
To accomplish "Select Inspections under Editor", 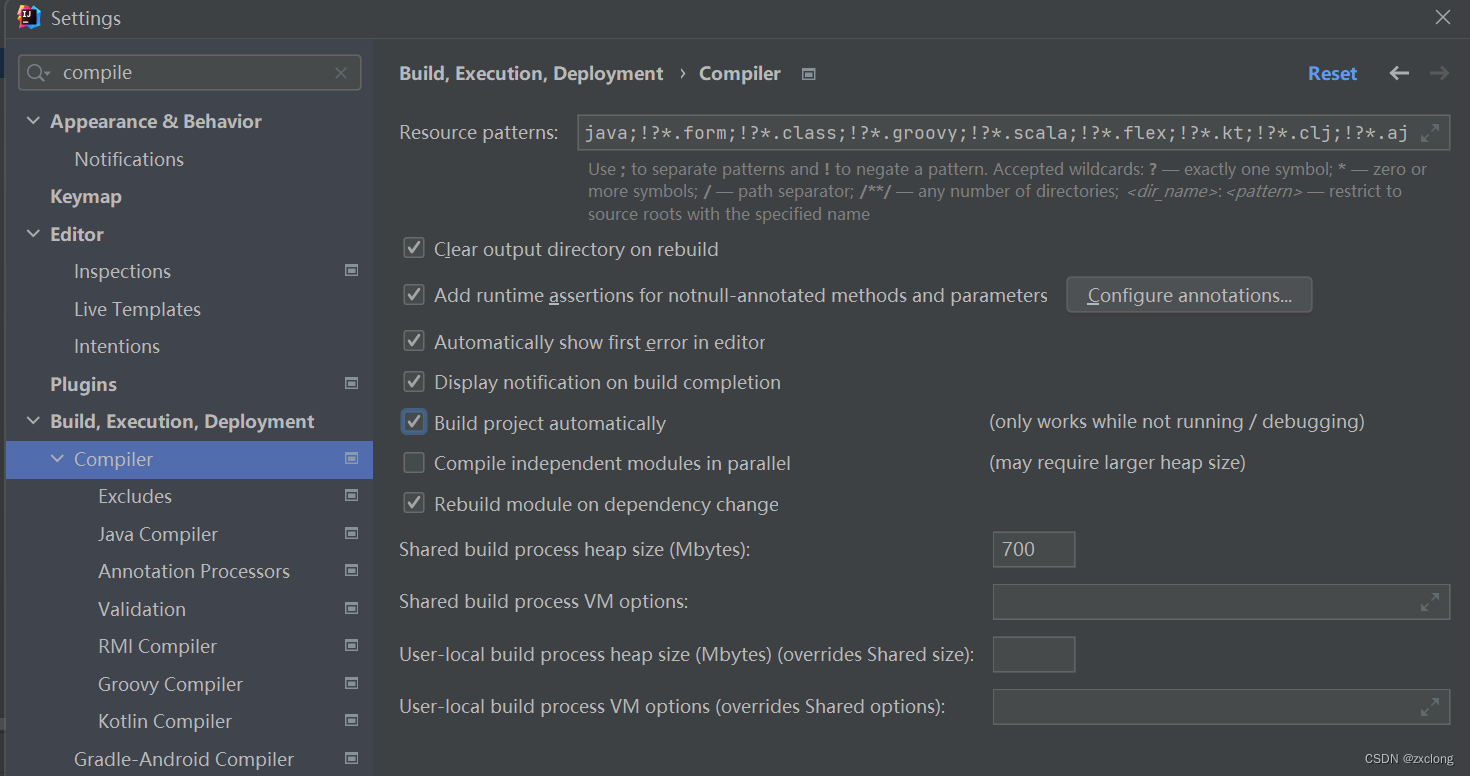I will pyautogui.click(x=122, y=271).
